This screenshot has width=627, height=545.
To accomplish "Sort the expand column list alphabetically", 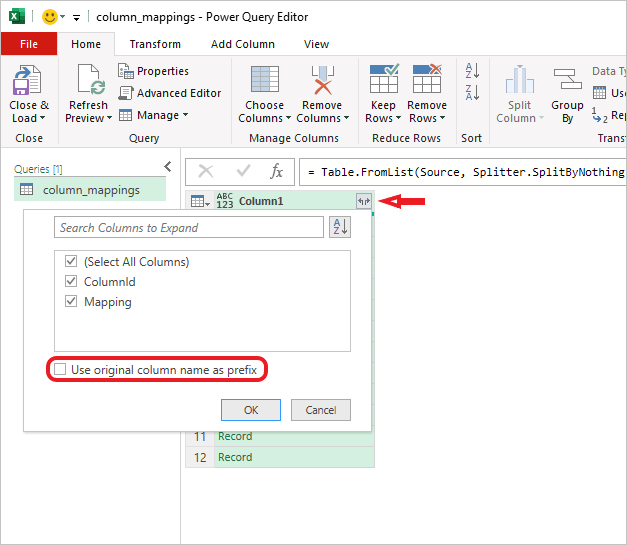I will 340,227.
